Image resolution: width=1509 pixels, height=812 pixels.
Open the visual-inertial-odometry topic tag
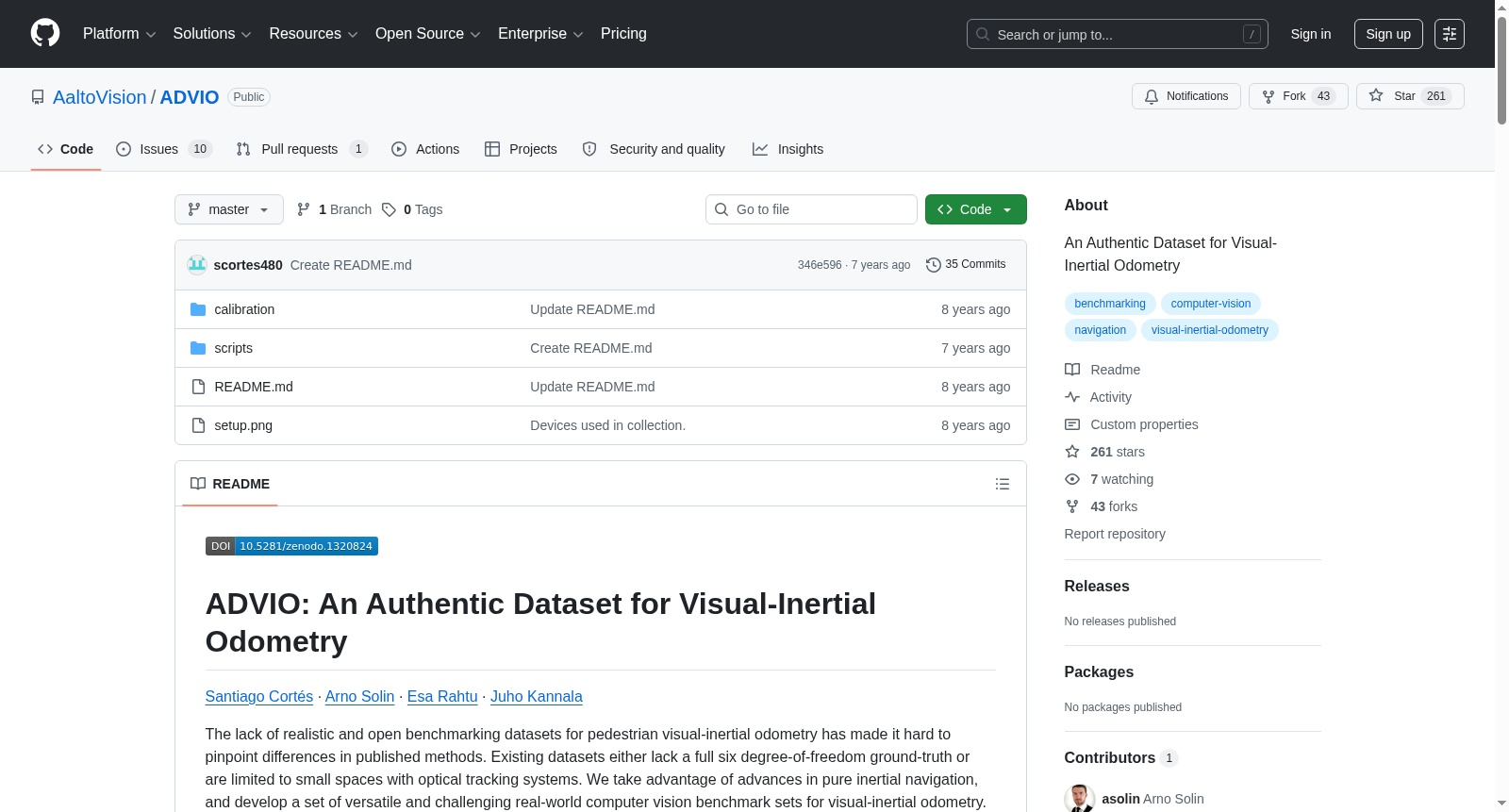pyautogui.click(x=1210, y=330)
